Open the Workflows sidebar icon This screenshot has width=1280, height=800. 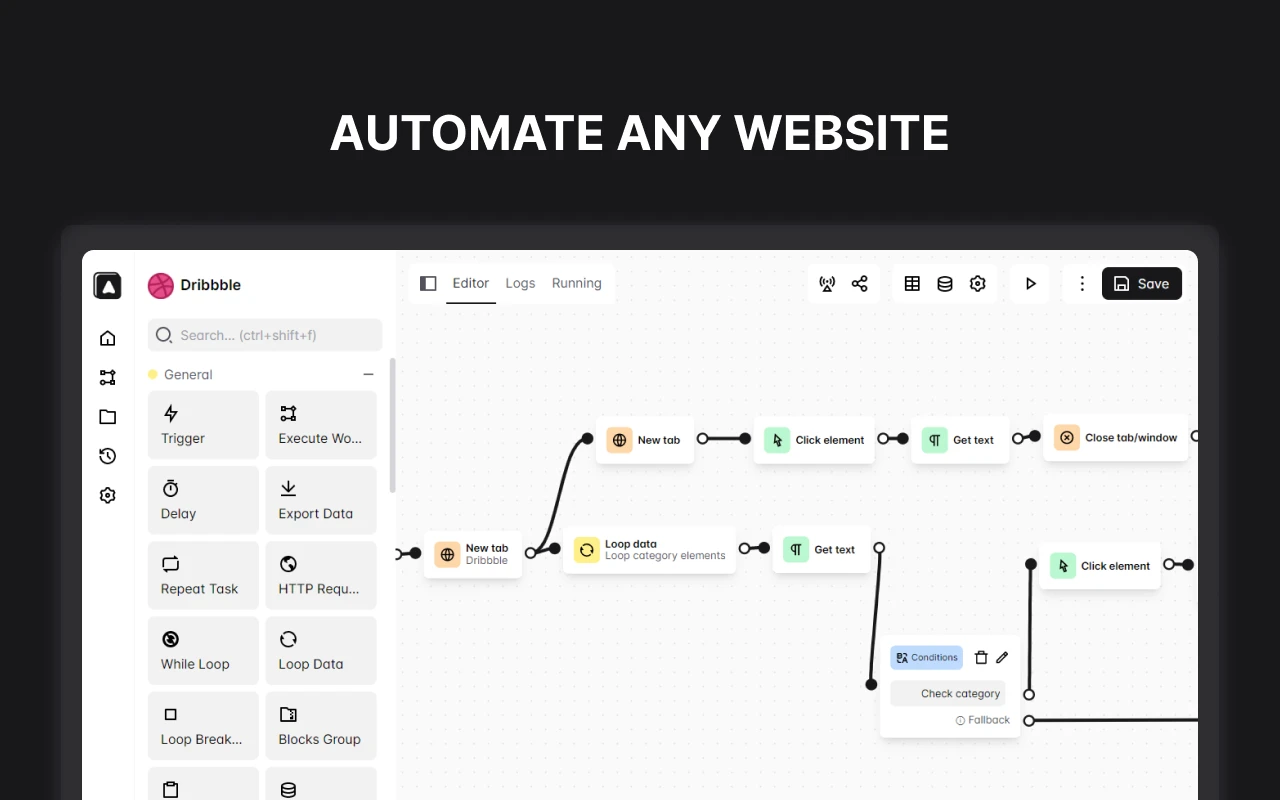108,377
